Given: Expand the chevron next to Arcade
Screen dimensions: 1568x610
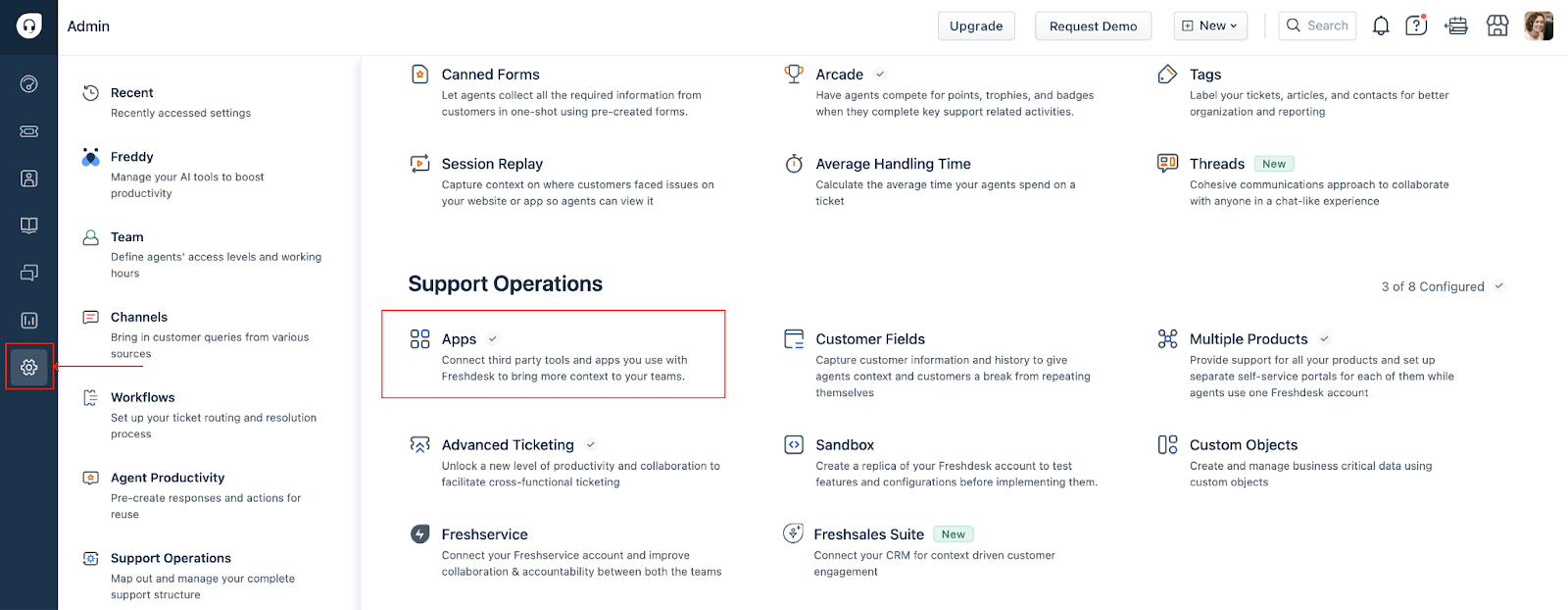Looking at the screenshot, I should (x=880, y=75).
